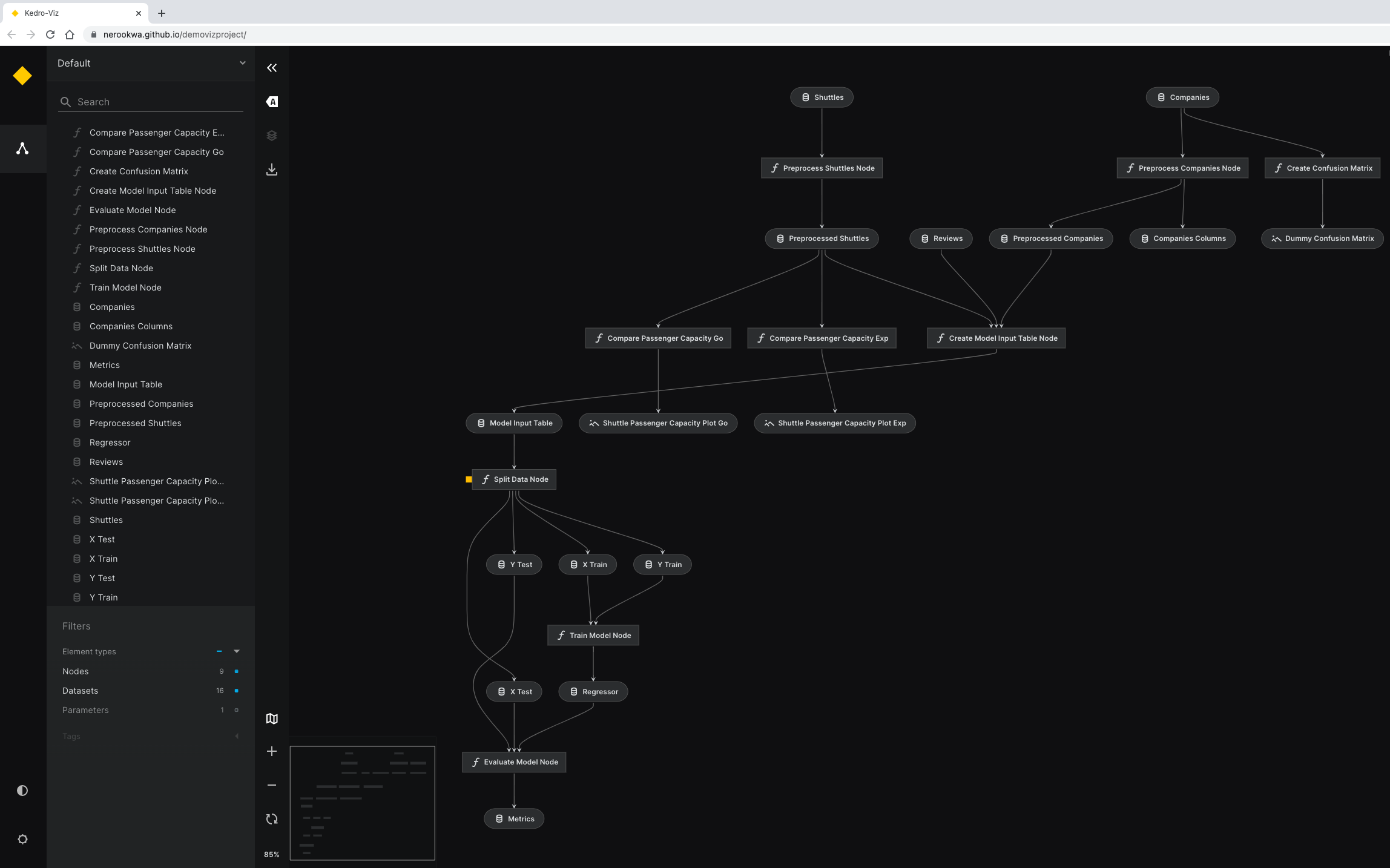Image resolution: width=1390 pixels, height=868 pixels.
Task: Enable Parameters element type filter
Action: [x=236, y=710]
